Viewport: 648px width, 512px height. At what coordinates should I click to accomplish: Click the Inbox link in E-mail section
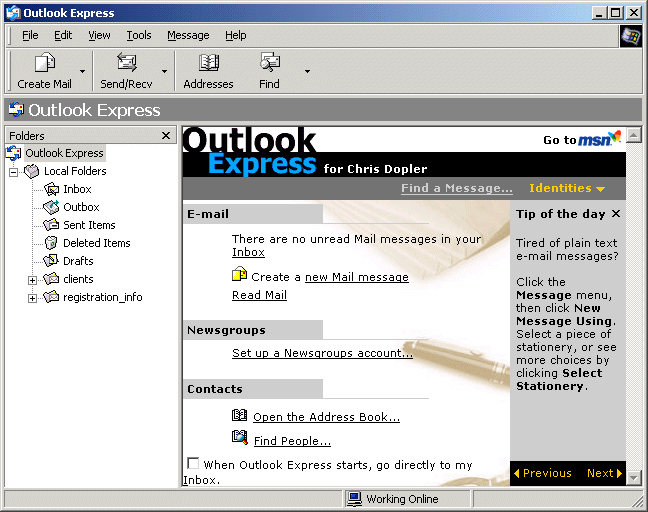pyautogui.click(x=248, y=252)
